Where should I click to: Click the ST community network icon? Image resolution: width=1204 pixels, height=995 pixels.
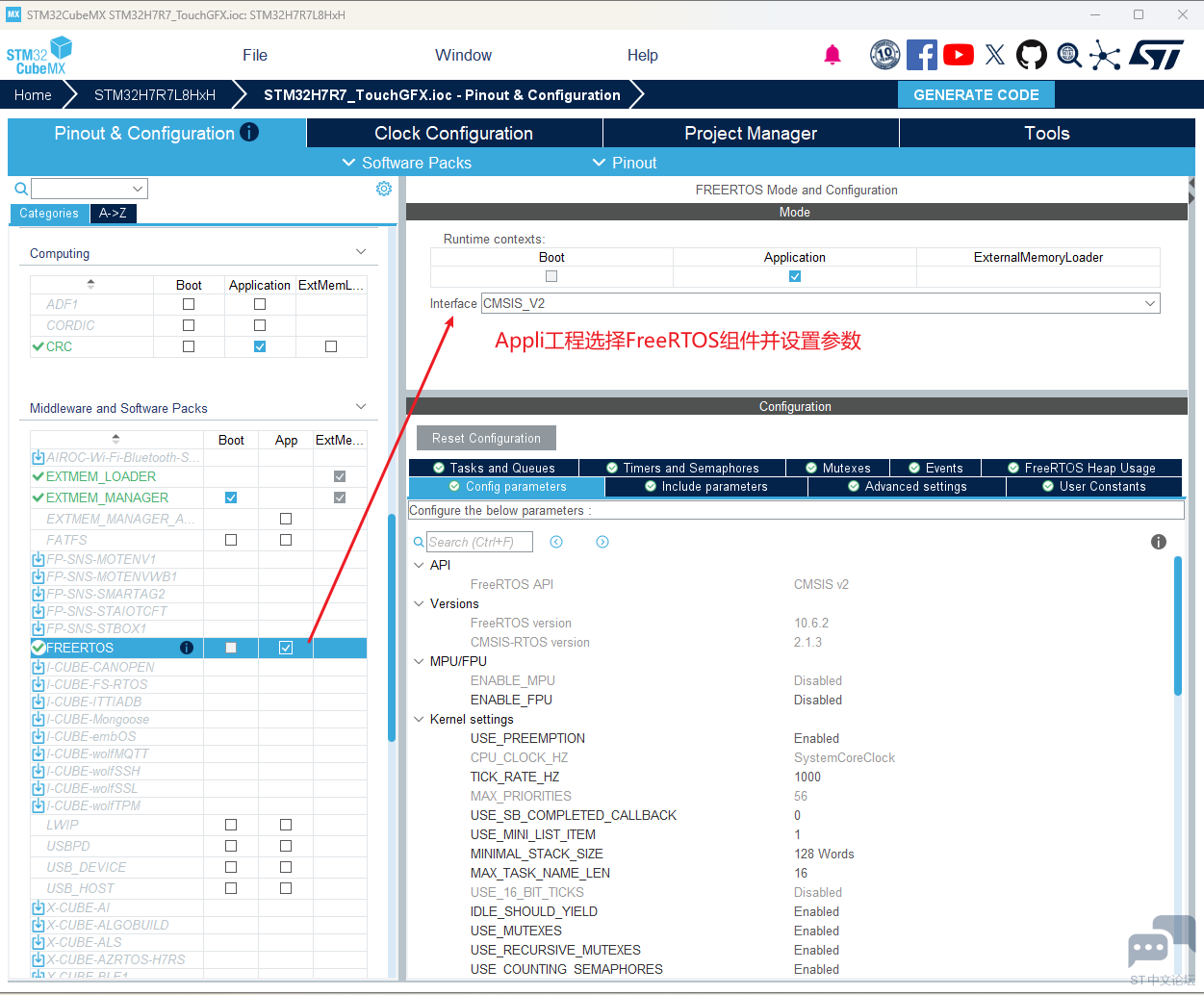1105,55
